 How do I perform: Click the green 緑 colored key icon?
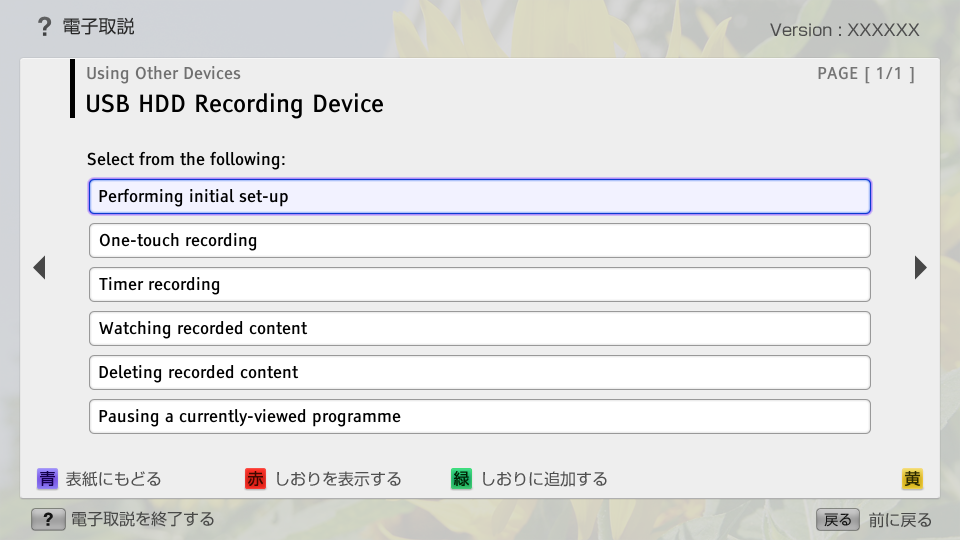pos(461,479)
